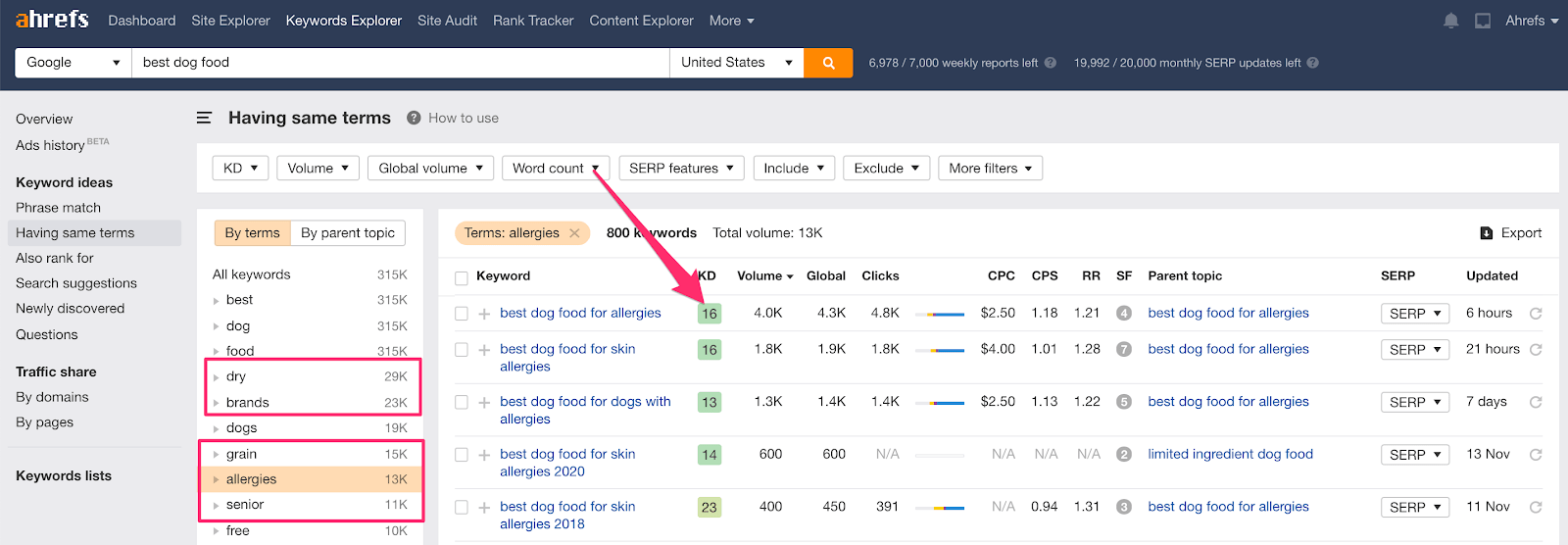1568x545 pixels.
Task: Click the 'best dog food' keyword input field
Action: (x=400, y=63)
